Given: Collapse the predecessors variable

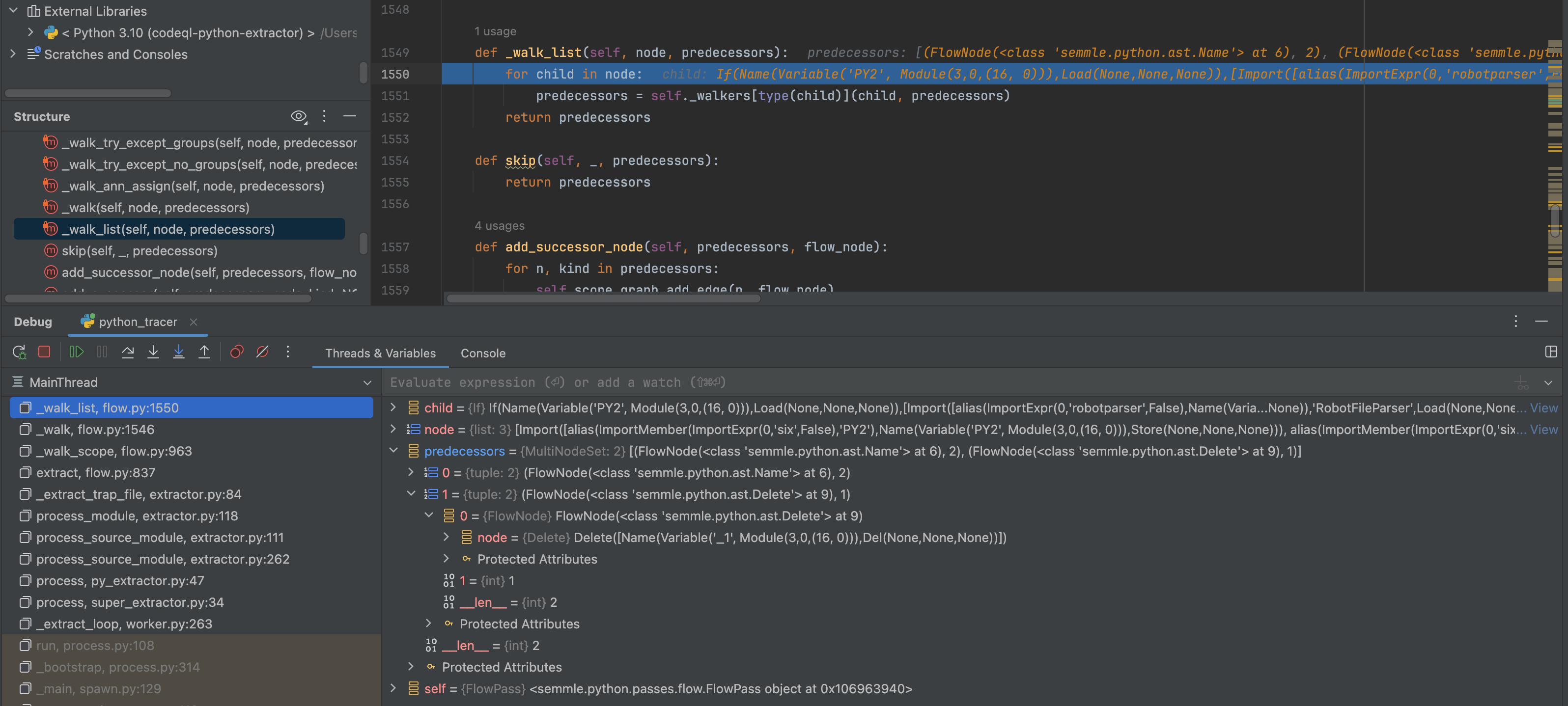Looking at the screenshot, I should point(393,451).
